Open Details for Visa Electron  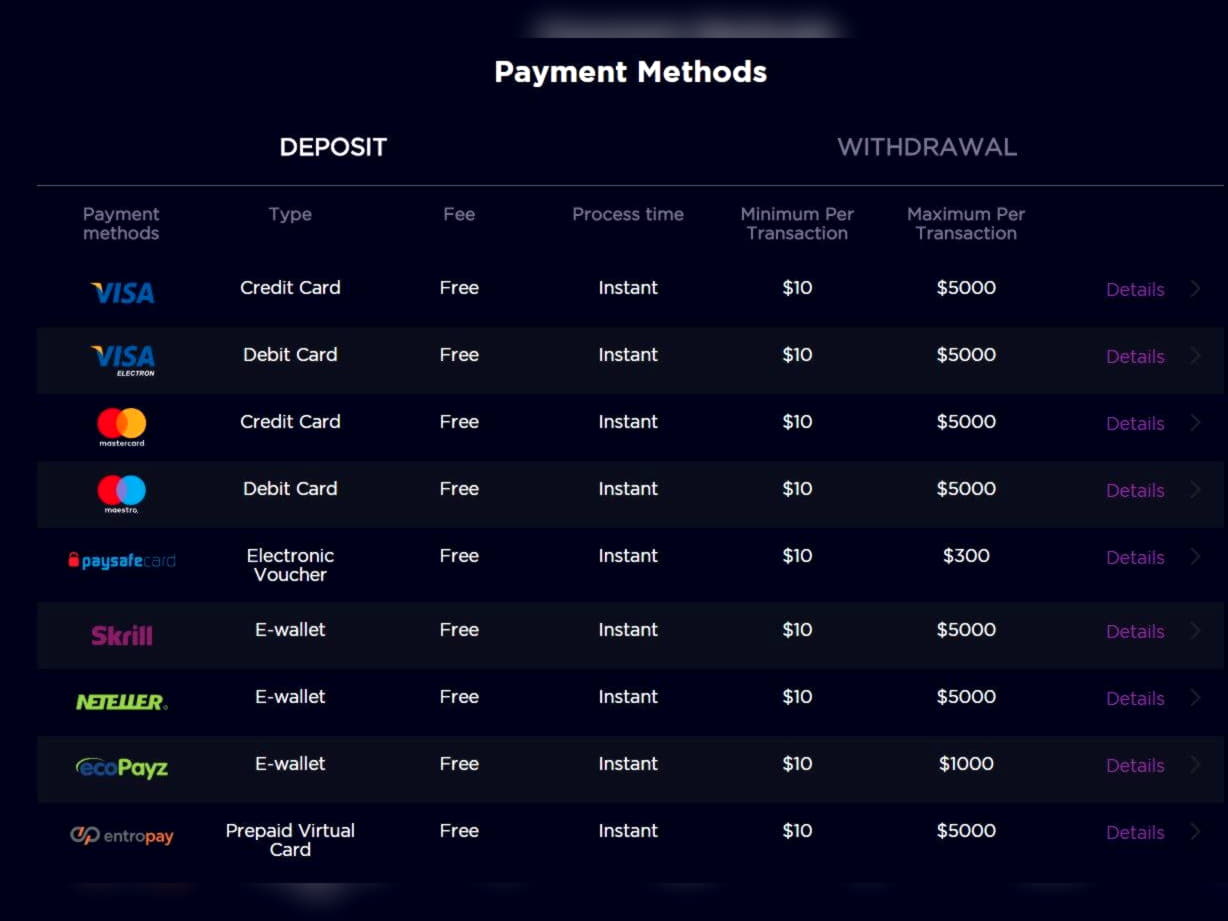click(1135, 357)
